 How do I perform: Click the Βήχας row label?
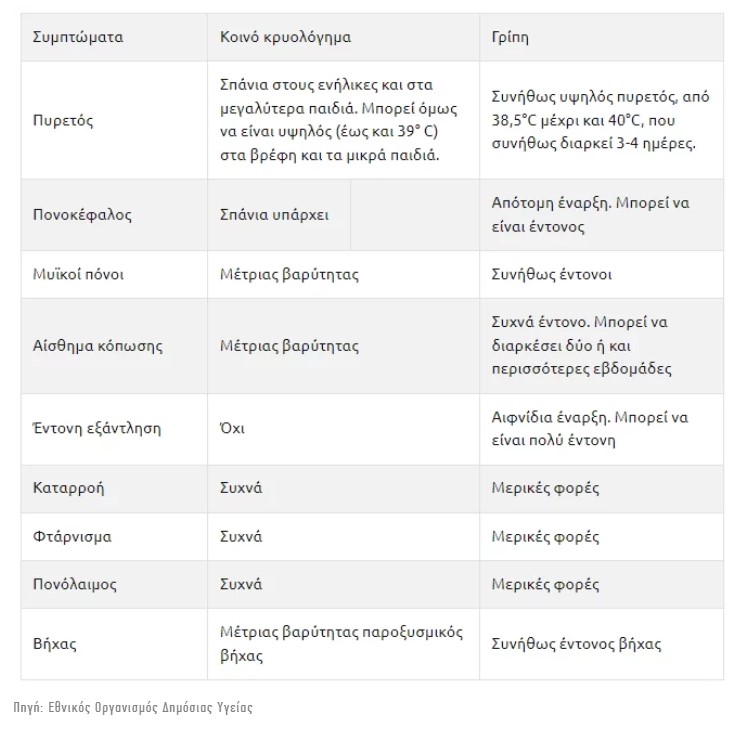point(54,644)
